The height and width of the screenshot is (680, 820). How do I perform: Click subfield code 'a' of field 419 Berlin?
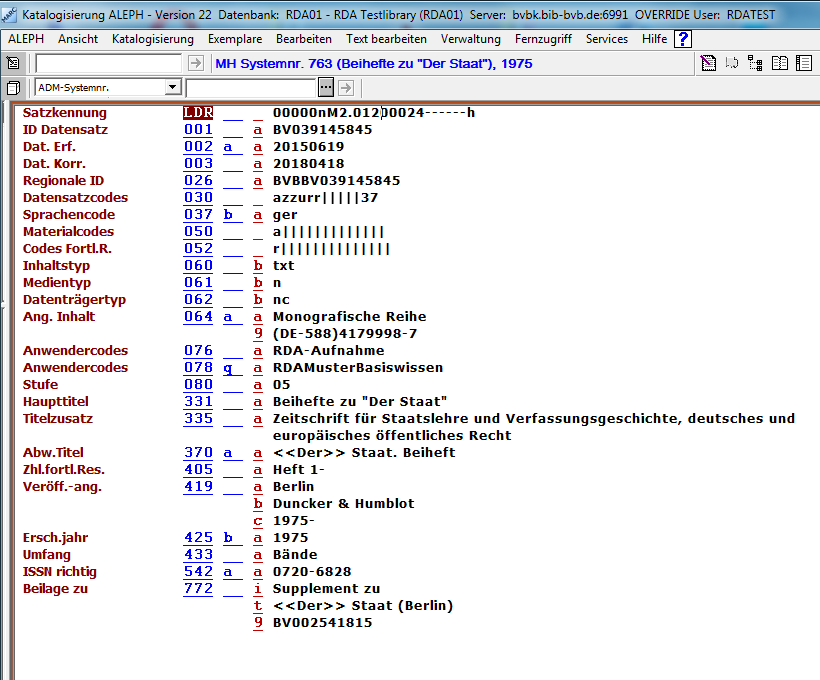tap(258, 486)
